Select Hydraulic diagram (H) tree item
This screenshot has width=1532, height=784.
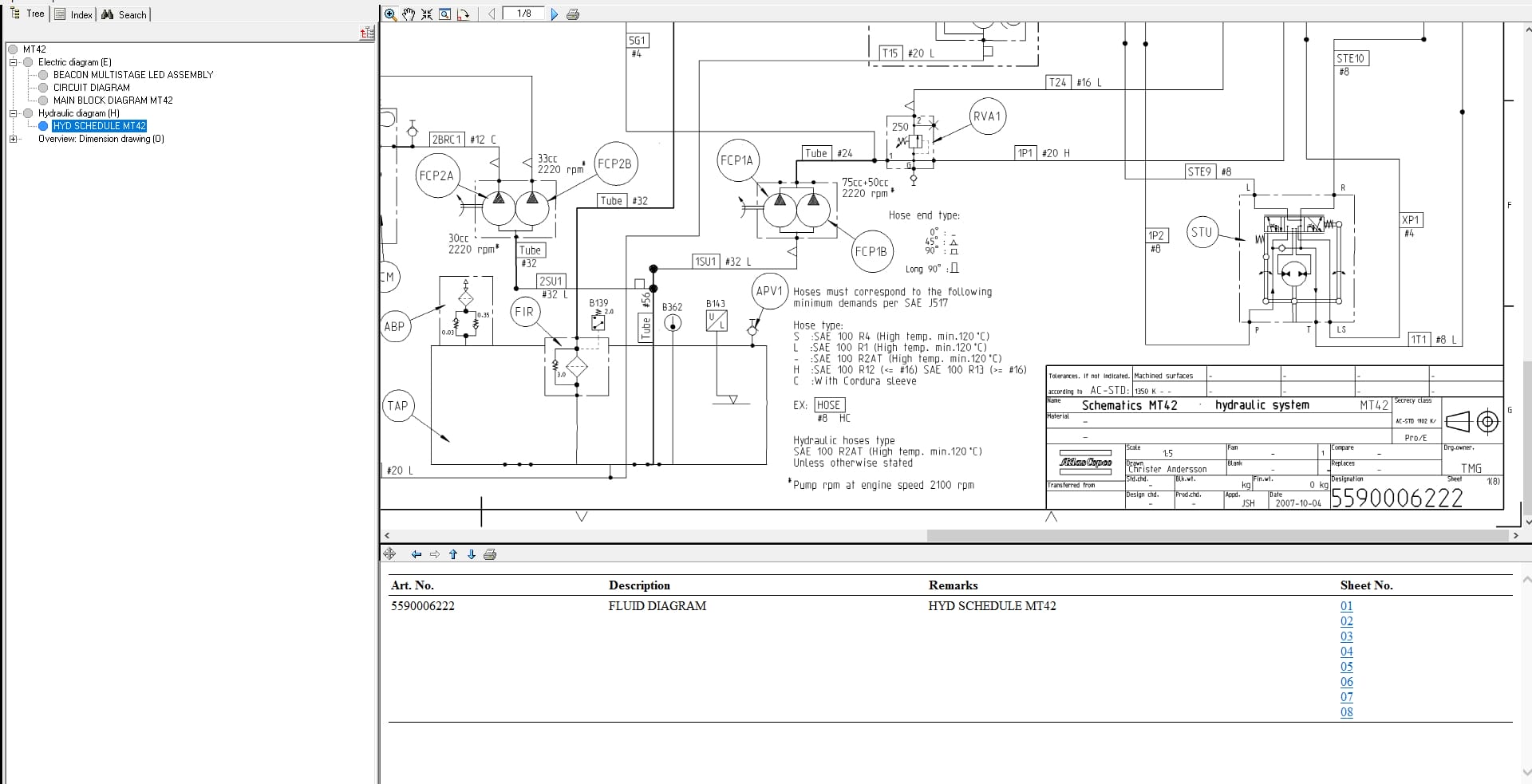coord(79,113)
